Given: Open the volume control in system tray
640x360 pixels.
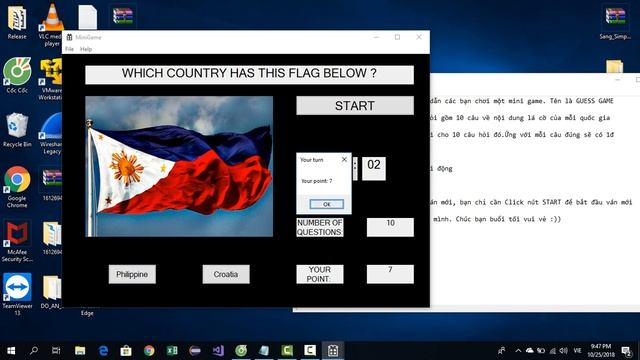Looking at the screenshot, I should 564,351.
